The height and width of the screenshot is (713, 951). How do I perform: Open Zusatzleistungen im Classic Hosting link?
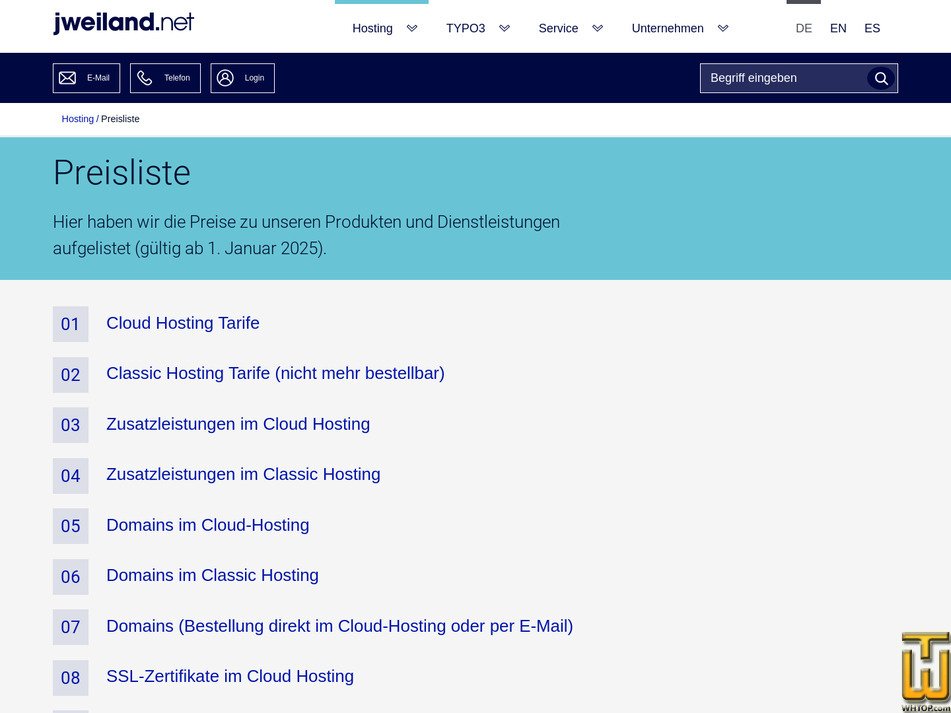pyautogui.click(x=243, y=475)
